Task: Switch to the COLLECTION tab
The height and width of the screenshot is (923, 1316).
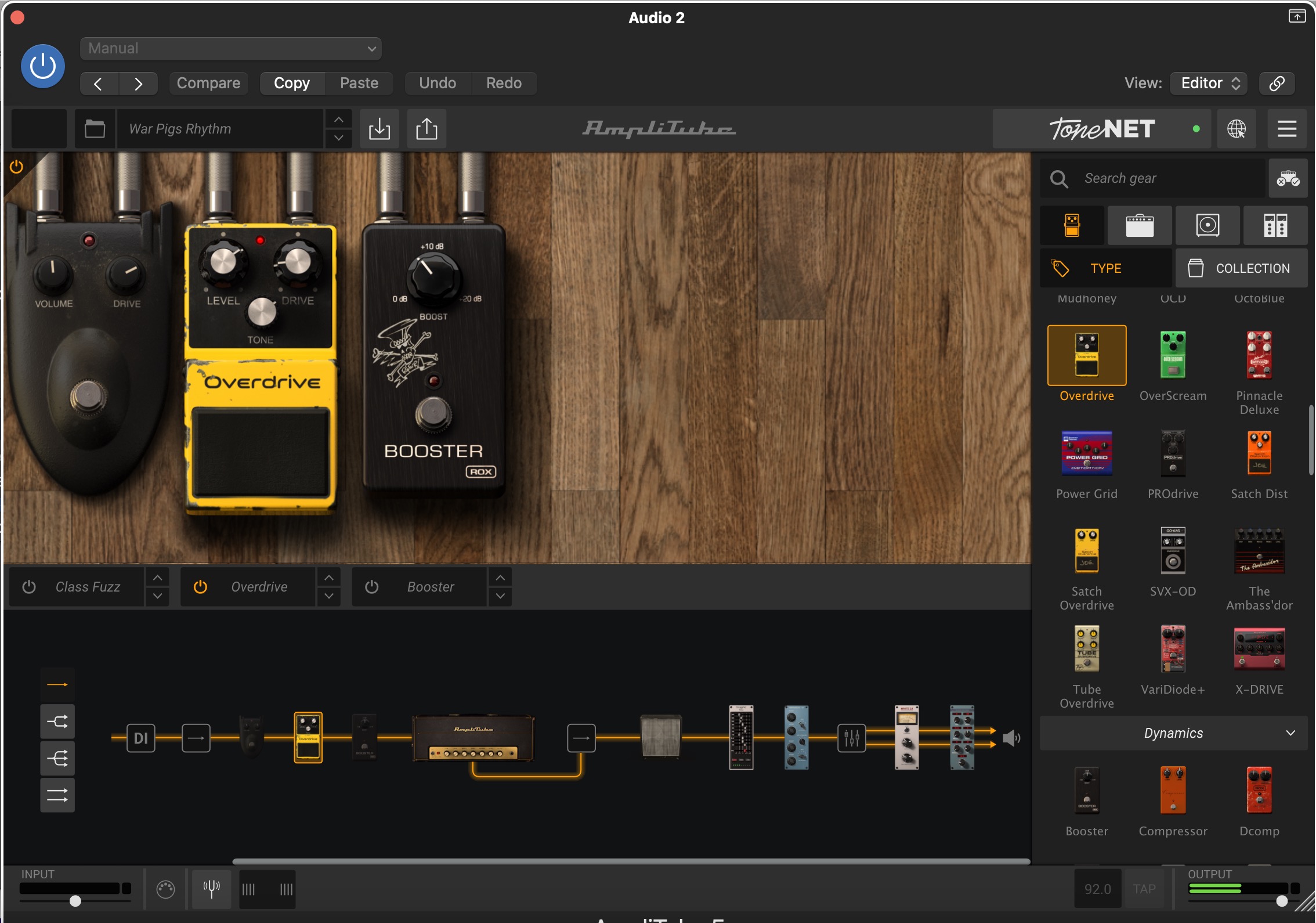Action: [1242, 268]
